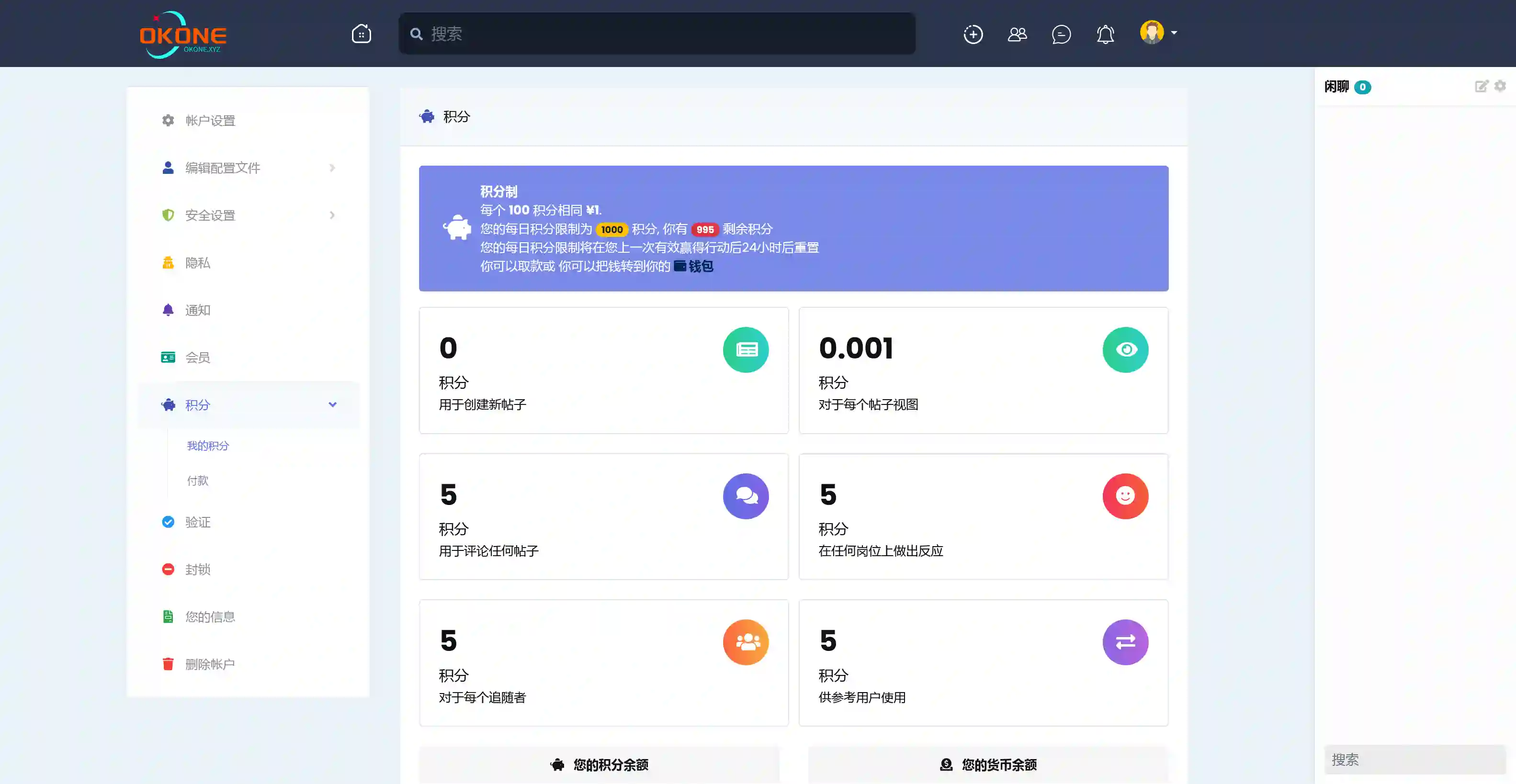Click the 0.001 points value

tap(856, 348)
